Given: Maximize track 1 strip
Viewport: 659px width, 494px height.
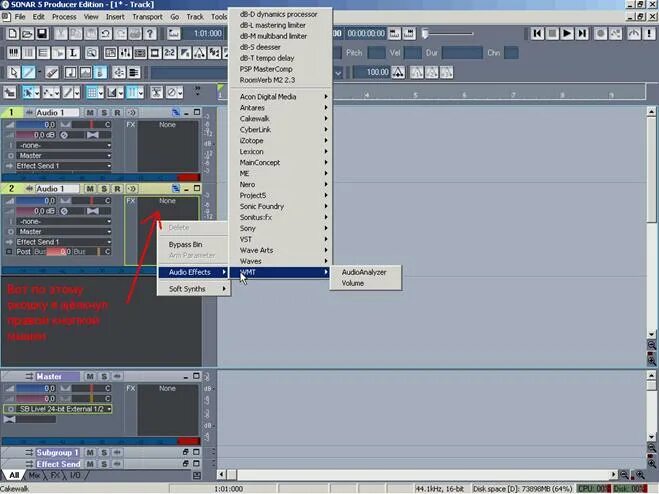Looking at the screenshot, I should [197, 112].
